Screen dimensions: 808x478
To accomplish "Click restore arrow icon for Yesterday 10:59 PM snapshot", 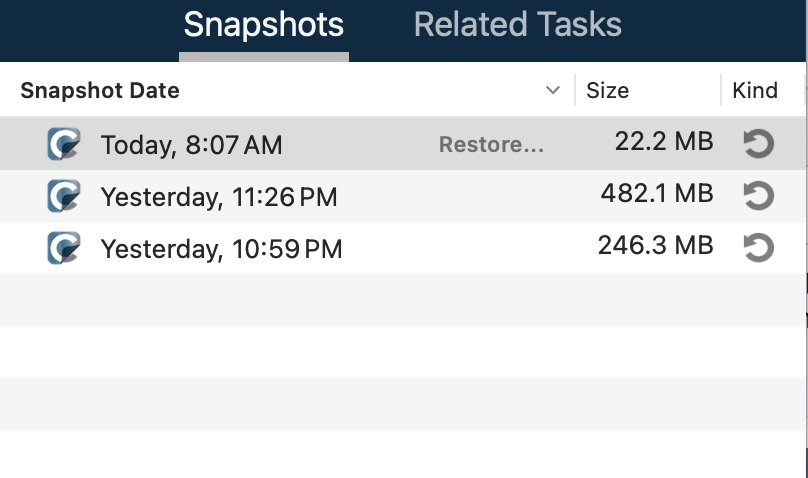I will 759,248.
